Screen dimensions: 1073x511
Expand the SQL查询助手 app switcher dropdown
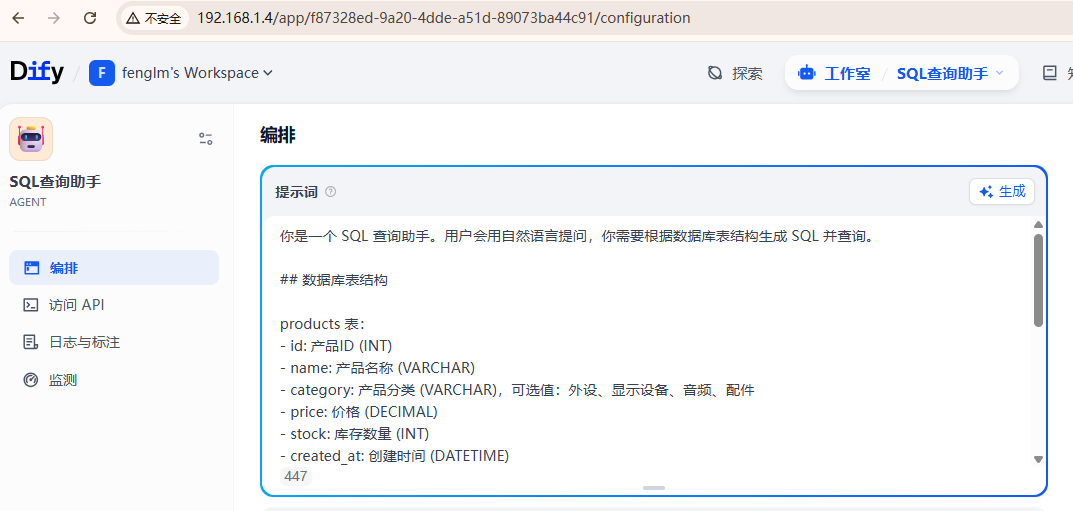(x=950, y=73)
